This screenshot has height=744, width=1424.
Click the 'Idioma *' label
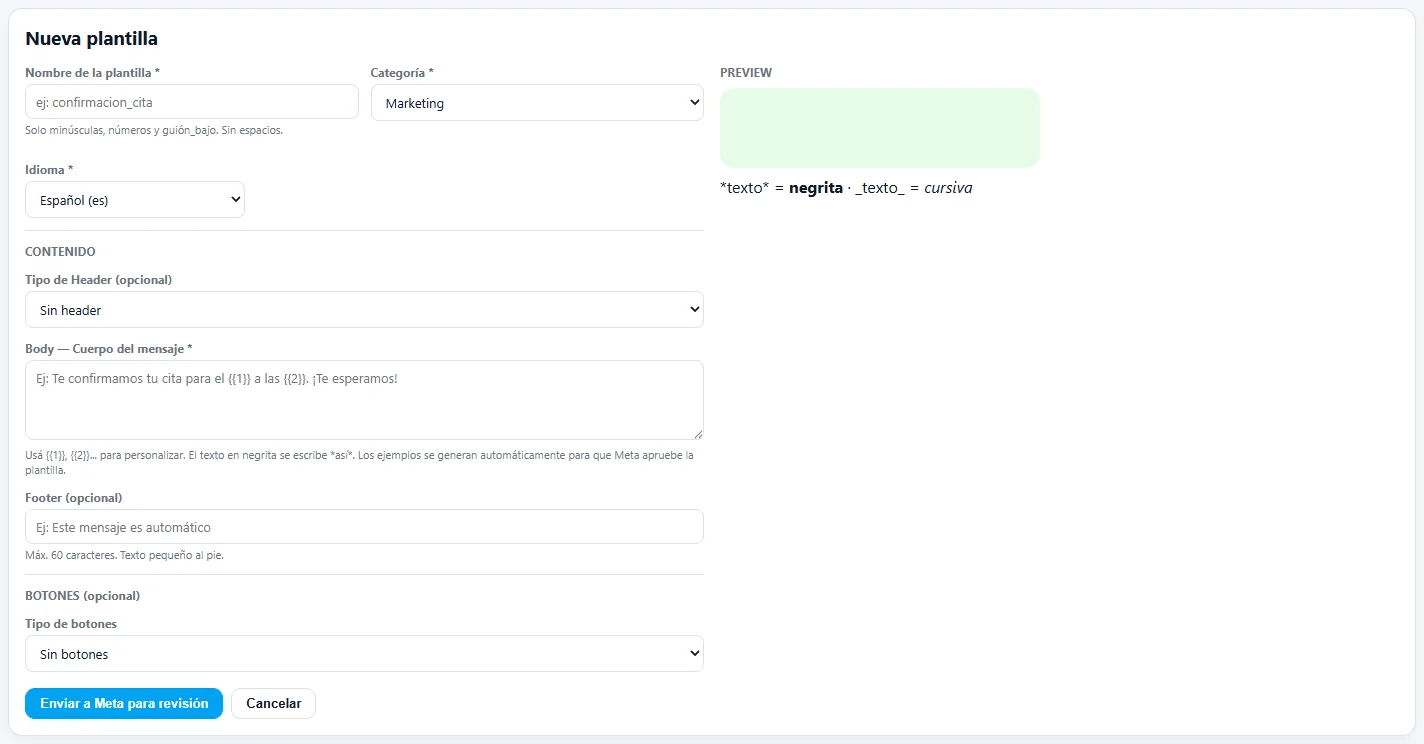(x=49, y=170)
